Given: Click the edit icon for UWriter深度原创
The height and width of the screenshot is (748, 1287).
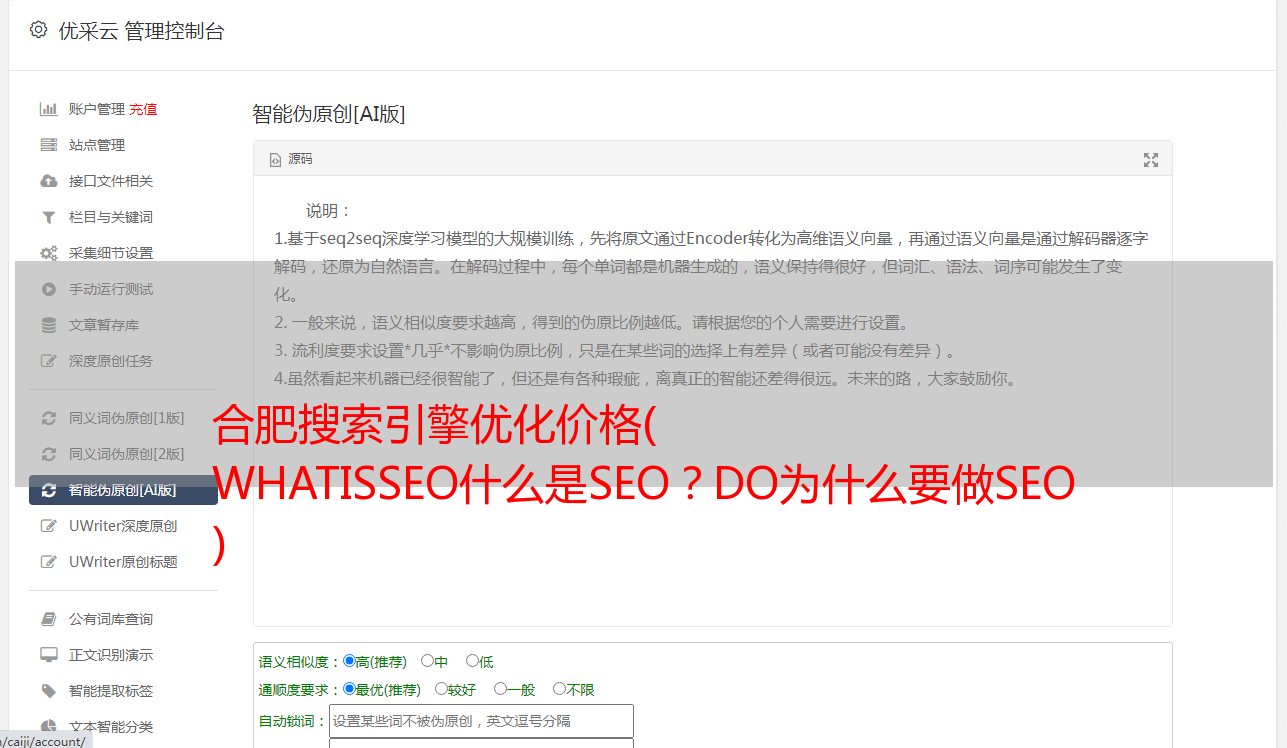Looking at the screenshot, I should (x=48, y=526).
